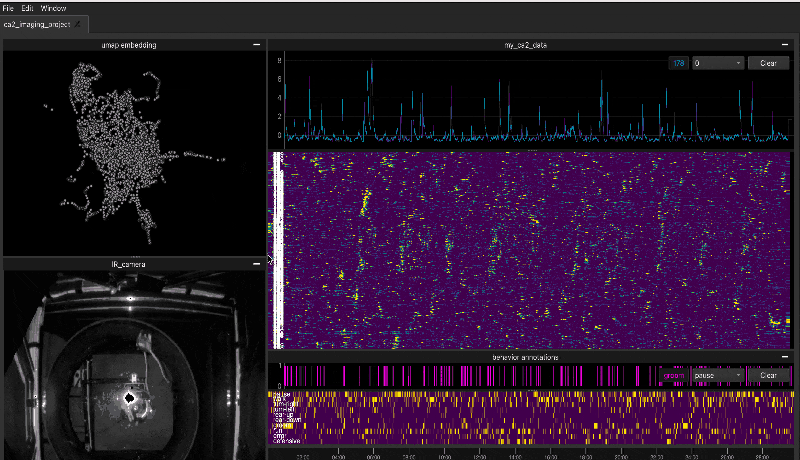Click the behavior annotations panel title
Image resolution: width=800 pixels, height=460 pixels.
point(526,357)
